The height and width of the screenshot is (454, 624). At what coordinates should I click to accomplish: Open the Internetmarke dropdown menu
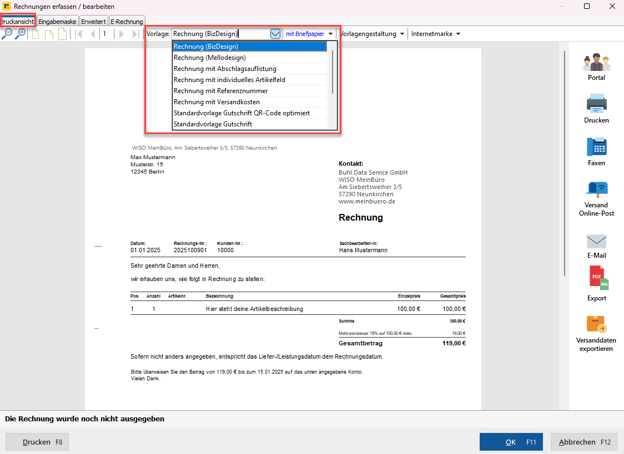(436, 34)
